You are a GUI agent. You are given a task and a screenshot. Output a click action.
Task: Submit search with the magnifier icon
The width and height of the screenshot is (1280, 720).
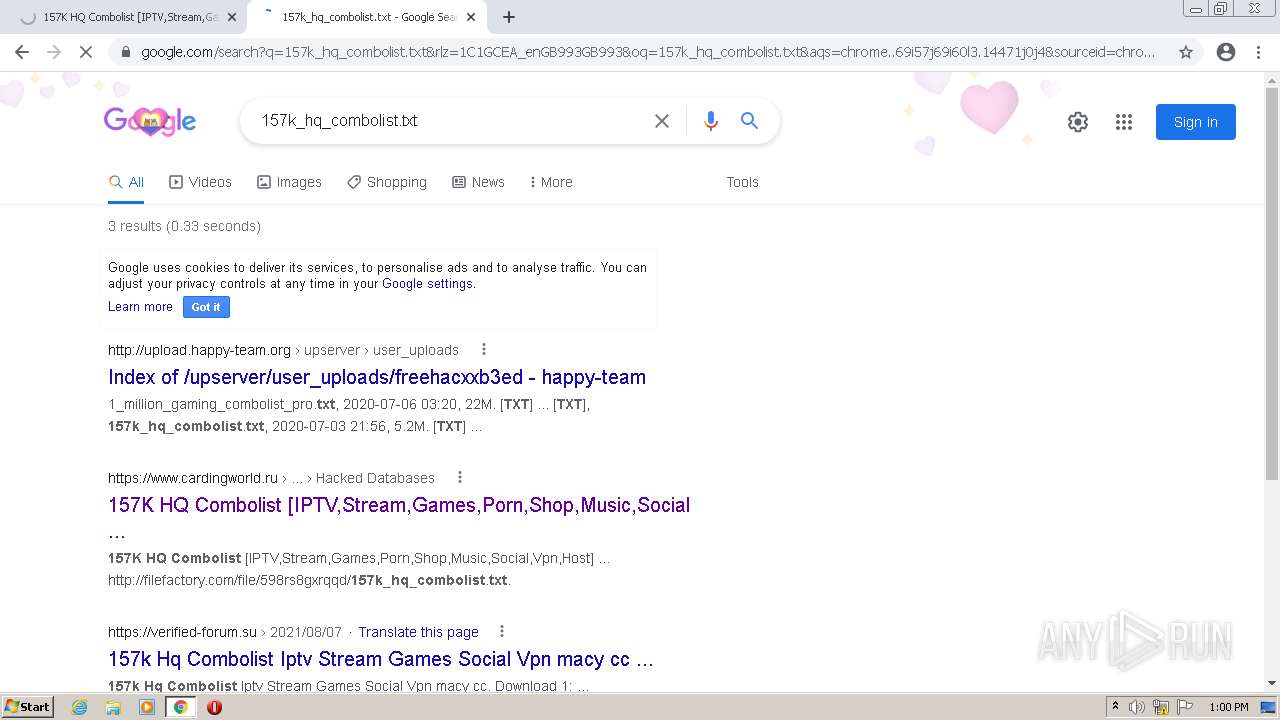[x=749, y=121]
